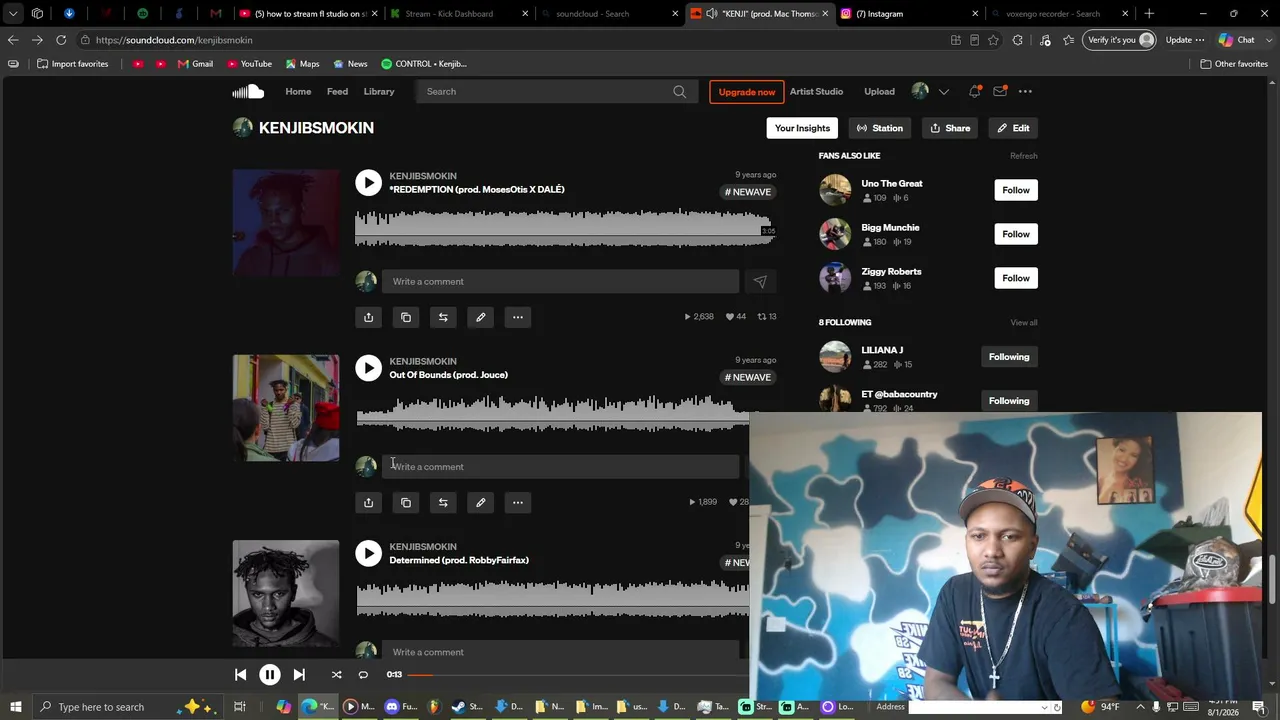
Task: Share the REDEMPTION track
Action: tap(368, 317)
